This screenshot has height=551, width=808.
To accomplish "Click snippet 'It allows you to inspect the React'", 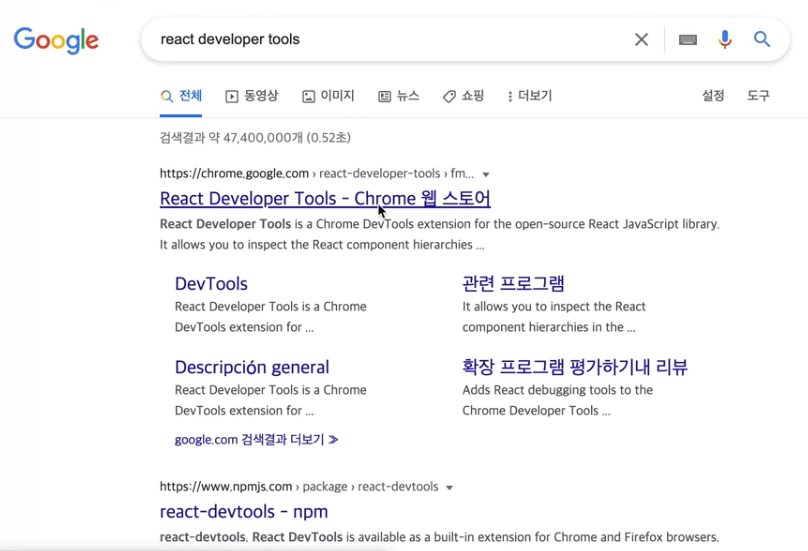I will click(x=554, y=307).
